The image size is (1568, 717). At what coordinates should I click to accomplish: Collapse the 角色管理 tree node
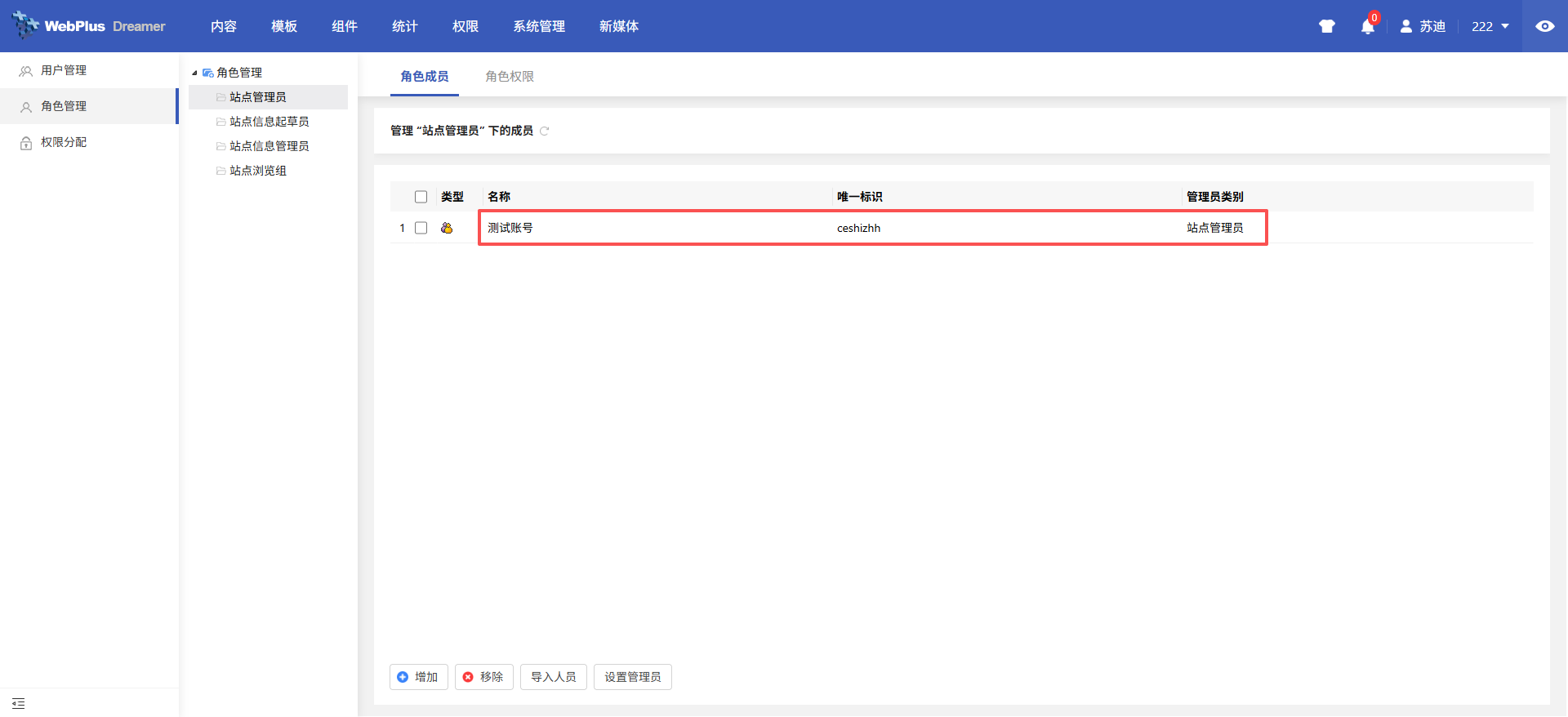point(194,73)
